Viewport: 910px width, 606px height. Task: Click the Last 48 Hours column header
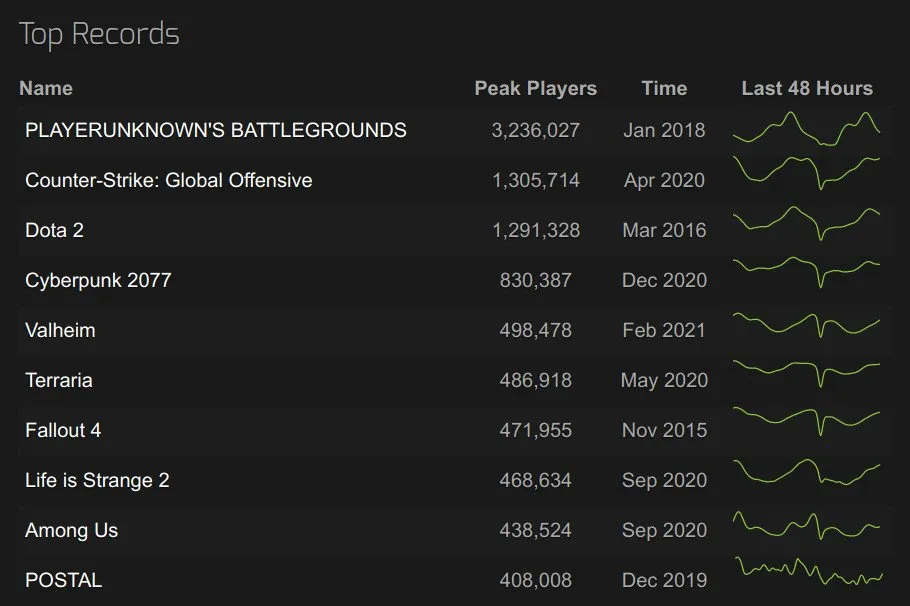coord(806,88)
